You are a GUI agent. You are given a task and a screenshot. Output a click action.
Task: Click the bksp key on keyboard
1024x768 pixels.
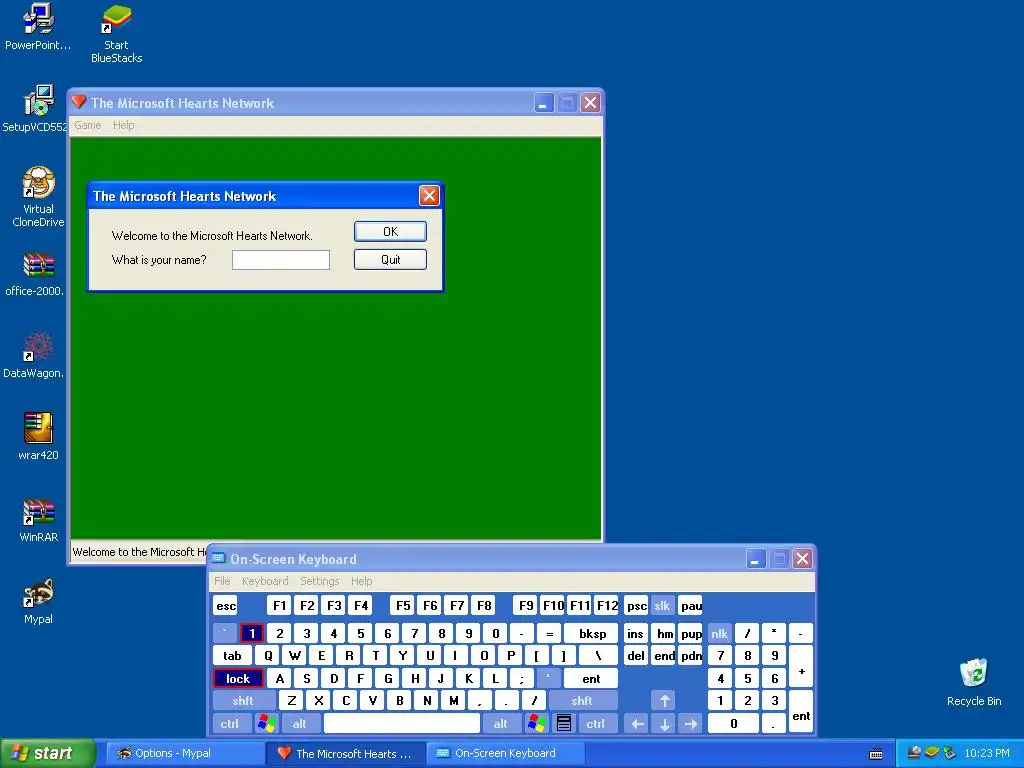pos(592,633)
